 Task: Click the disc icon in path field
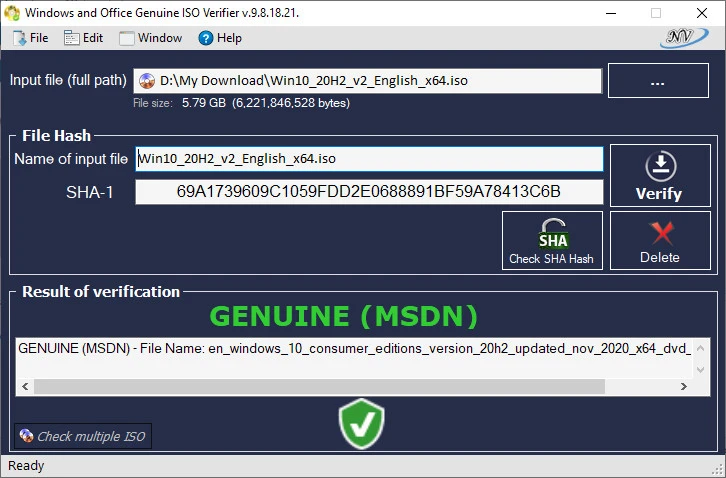click(147, 81)
